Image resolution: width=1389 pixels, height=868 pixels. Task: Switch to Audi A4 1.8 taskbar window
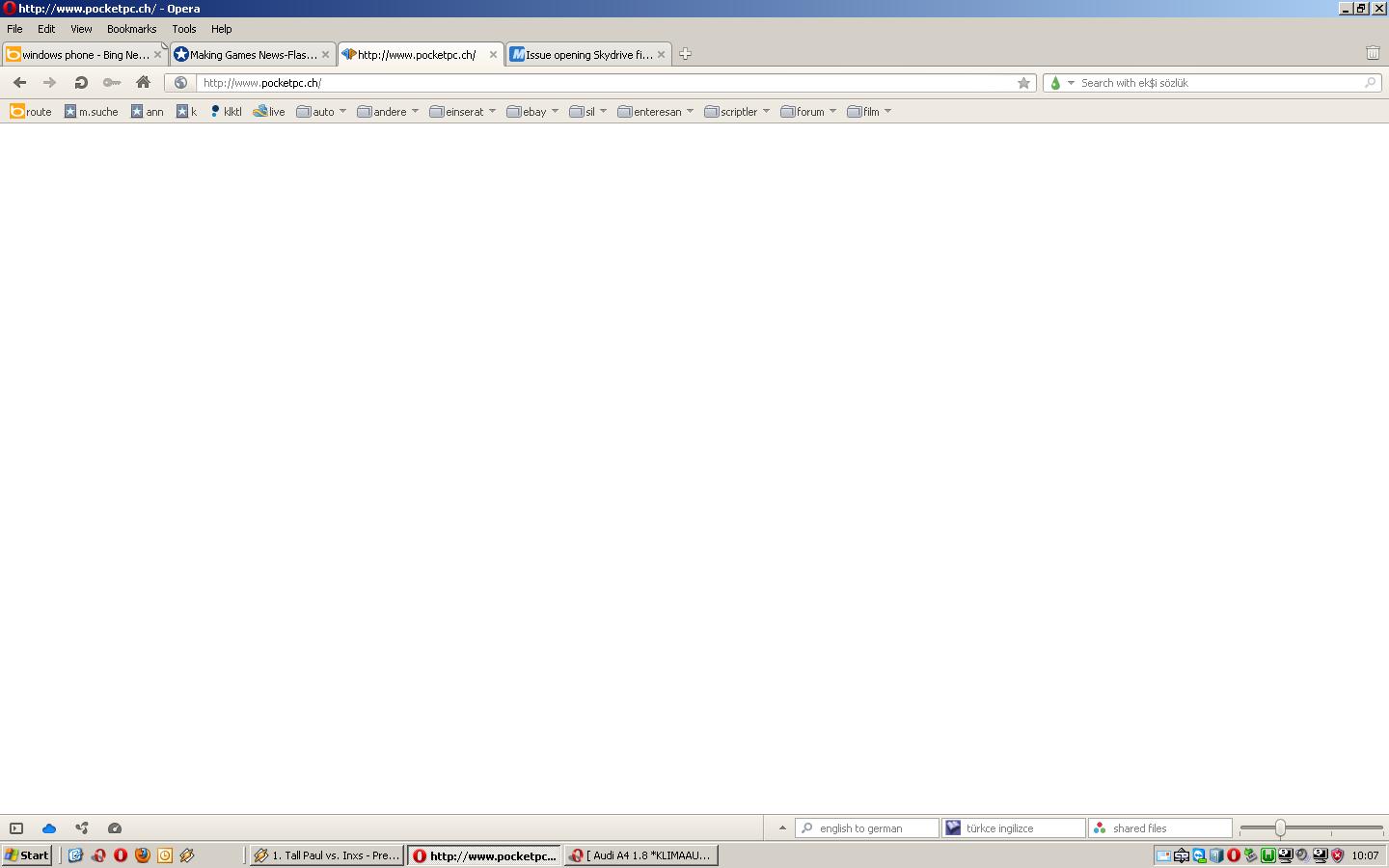[x=640, y=855]
